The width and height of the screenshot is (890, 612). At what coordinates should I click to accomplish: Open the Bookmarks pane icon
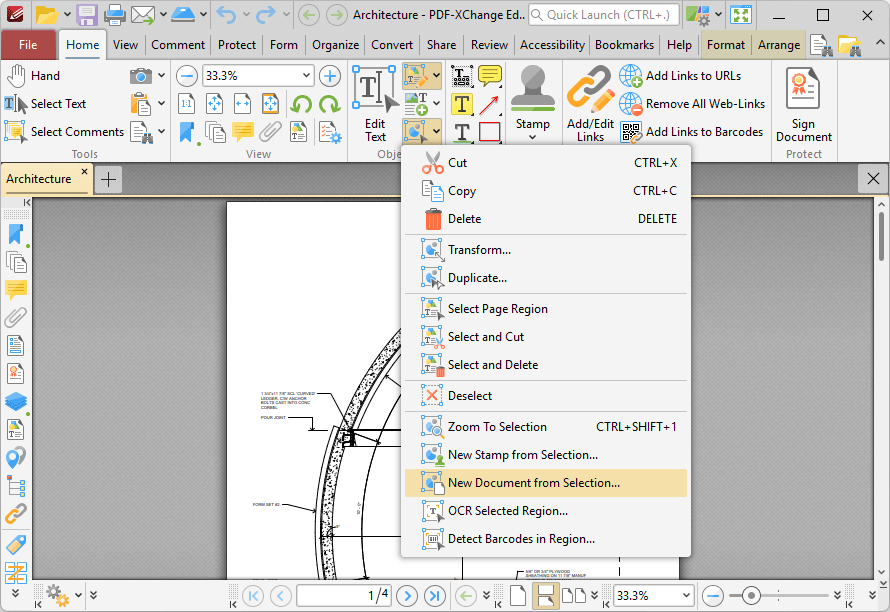pos(15,233)
